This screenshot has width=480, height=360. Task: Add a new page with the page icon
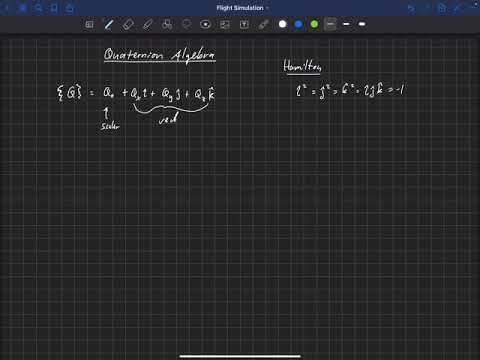pyautogui.click(x=442, y=8)
